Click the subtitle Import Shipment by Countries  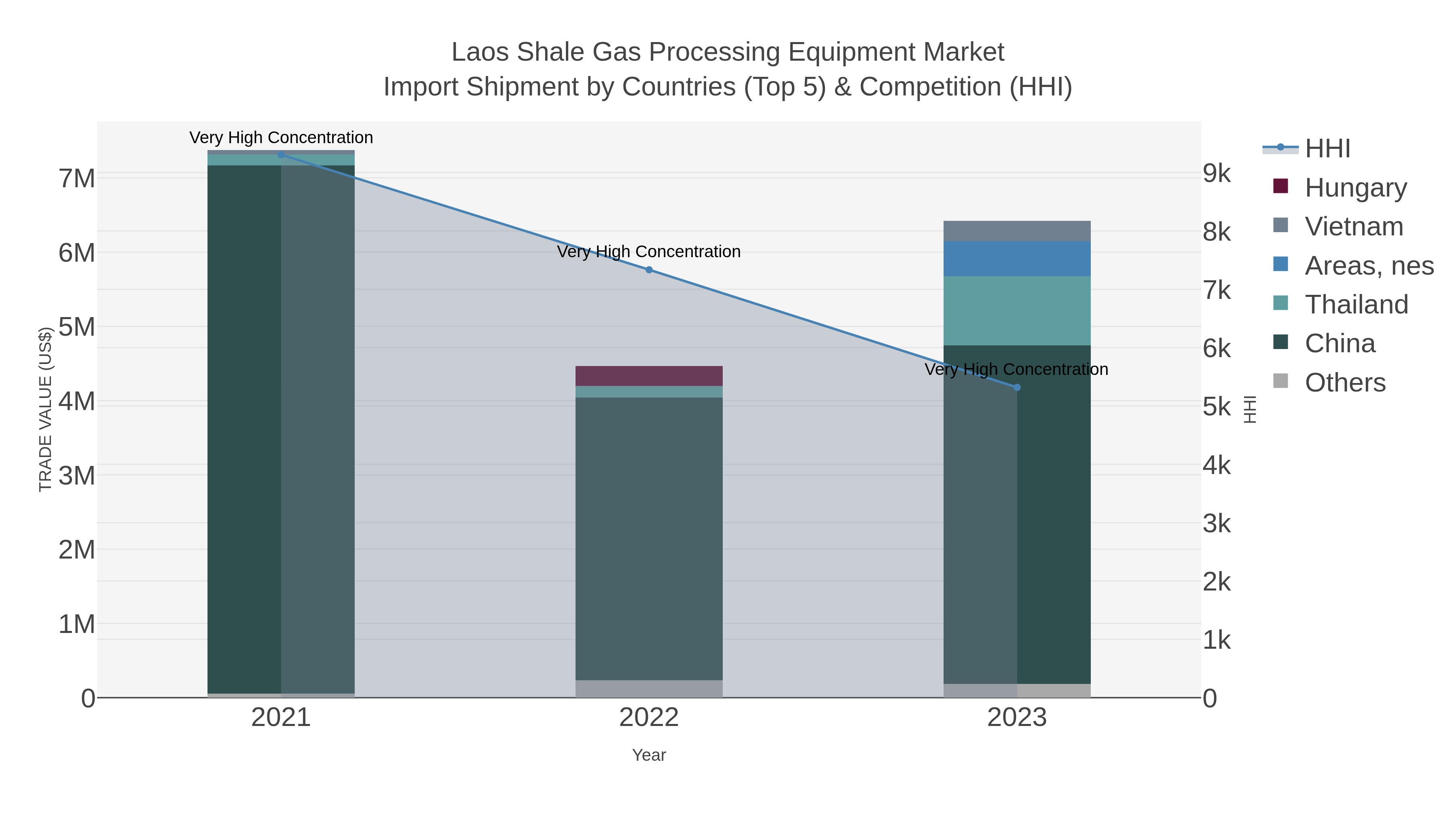(x=728, y=87)
